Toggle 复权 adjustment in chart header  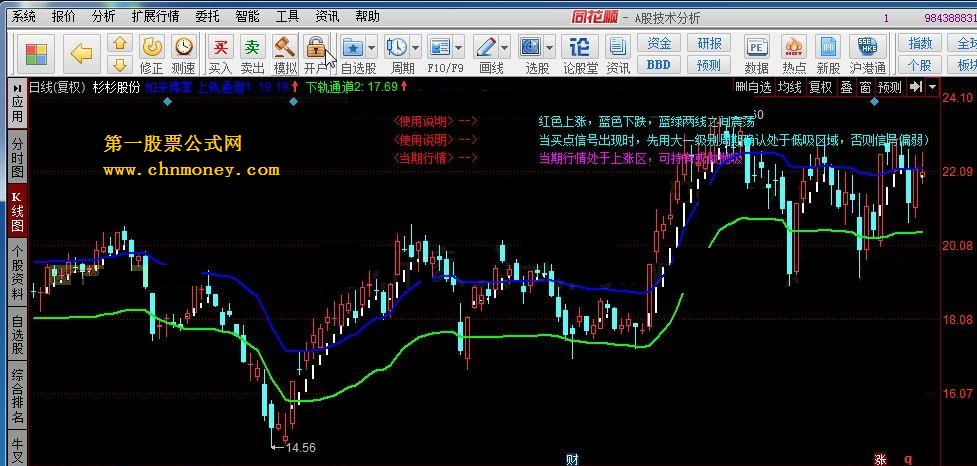click(x=821, y=87)
